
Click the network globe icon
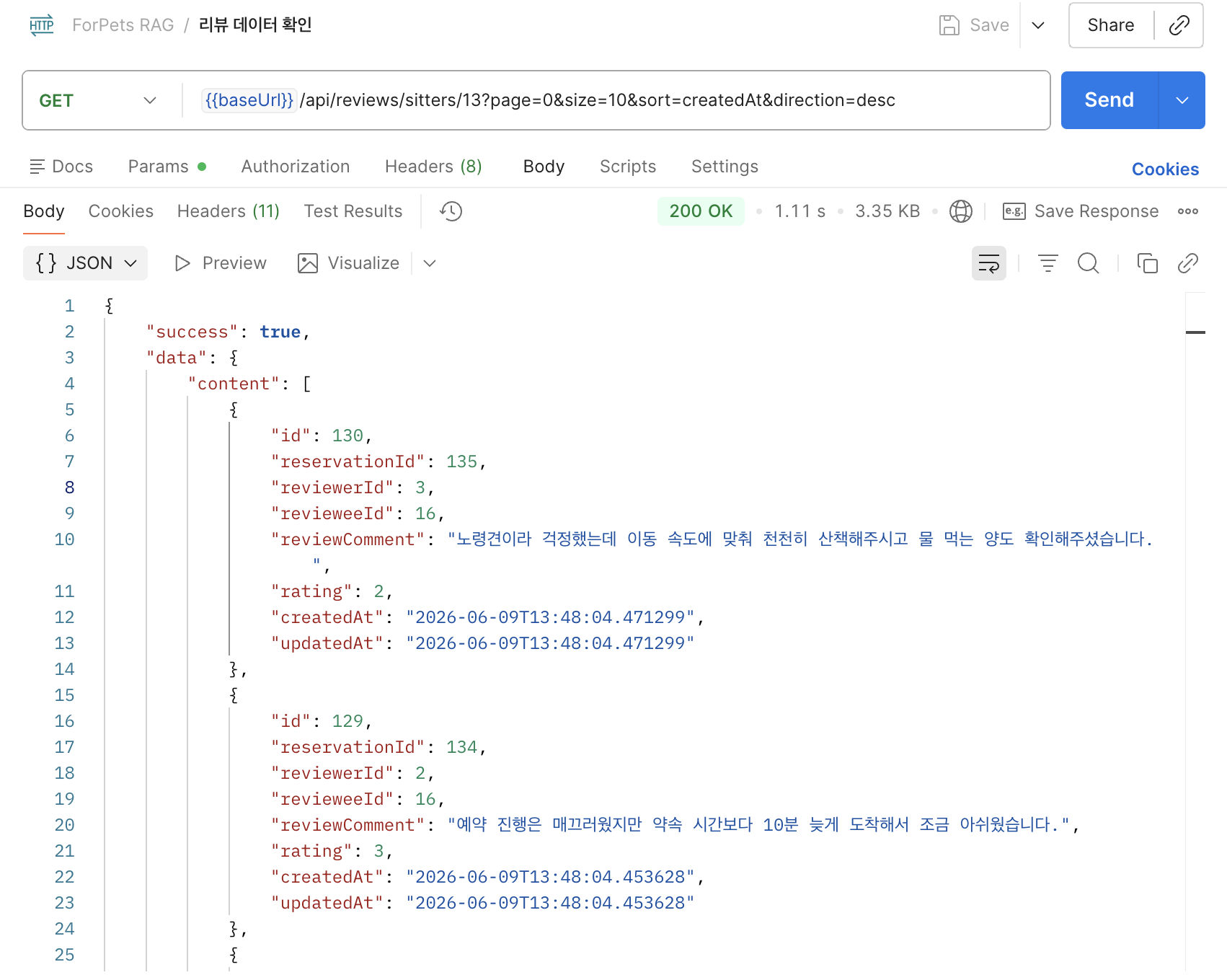(960, 211)
